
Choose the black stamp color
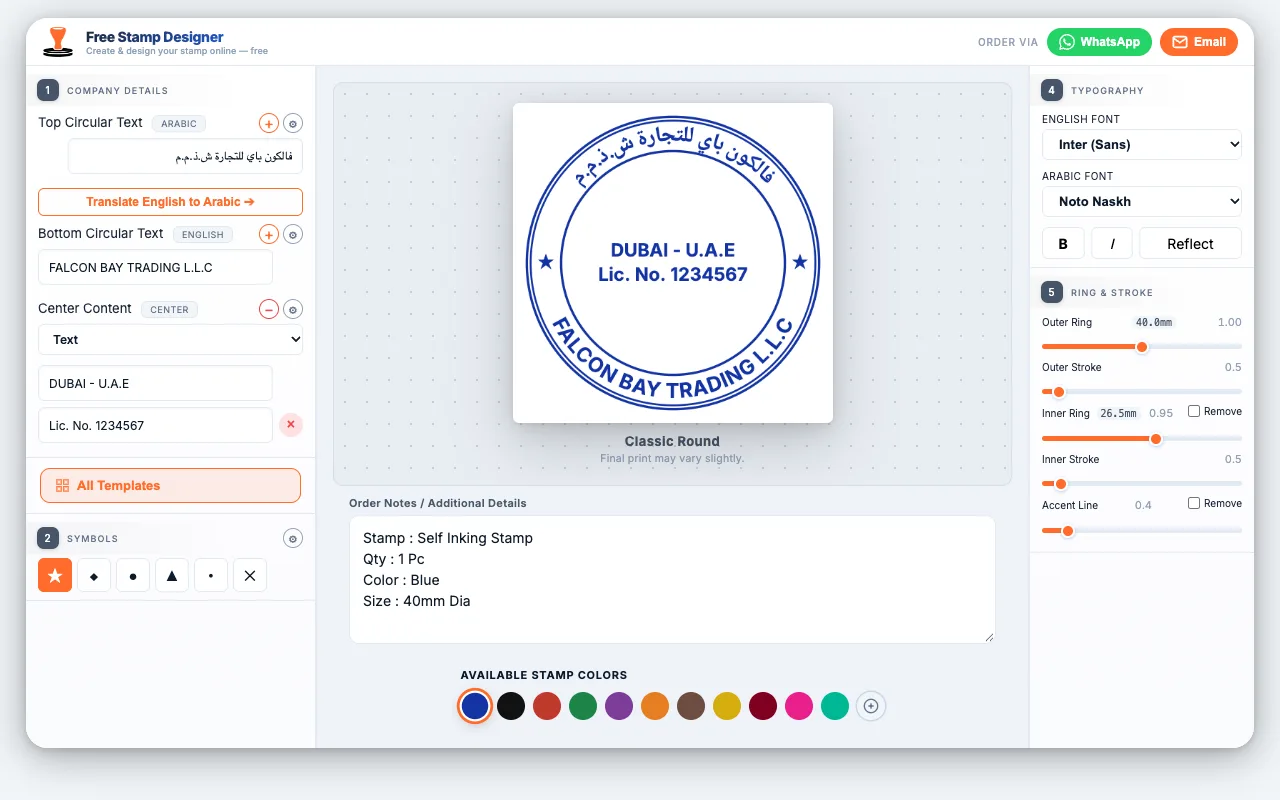511,706
